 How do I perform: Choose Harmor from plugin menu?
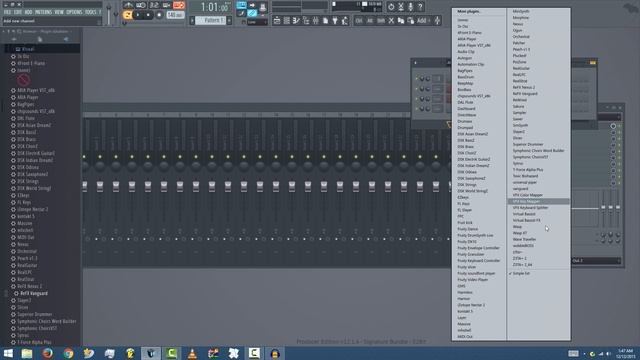(464, 299)
